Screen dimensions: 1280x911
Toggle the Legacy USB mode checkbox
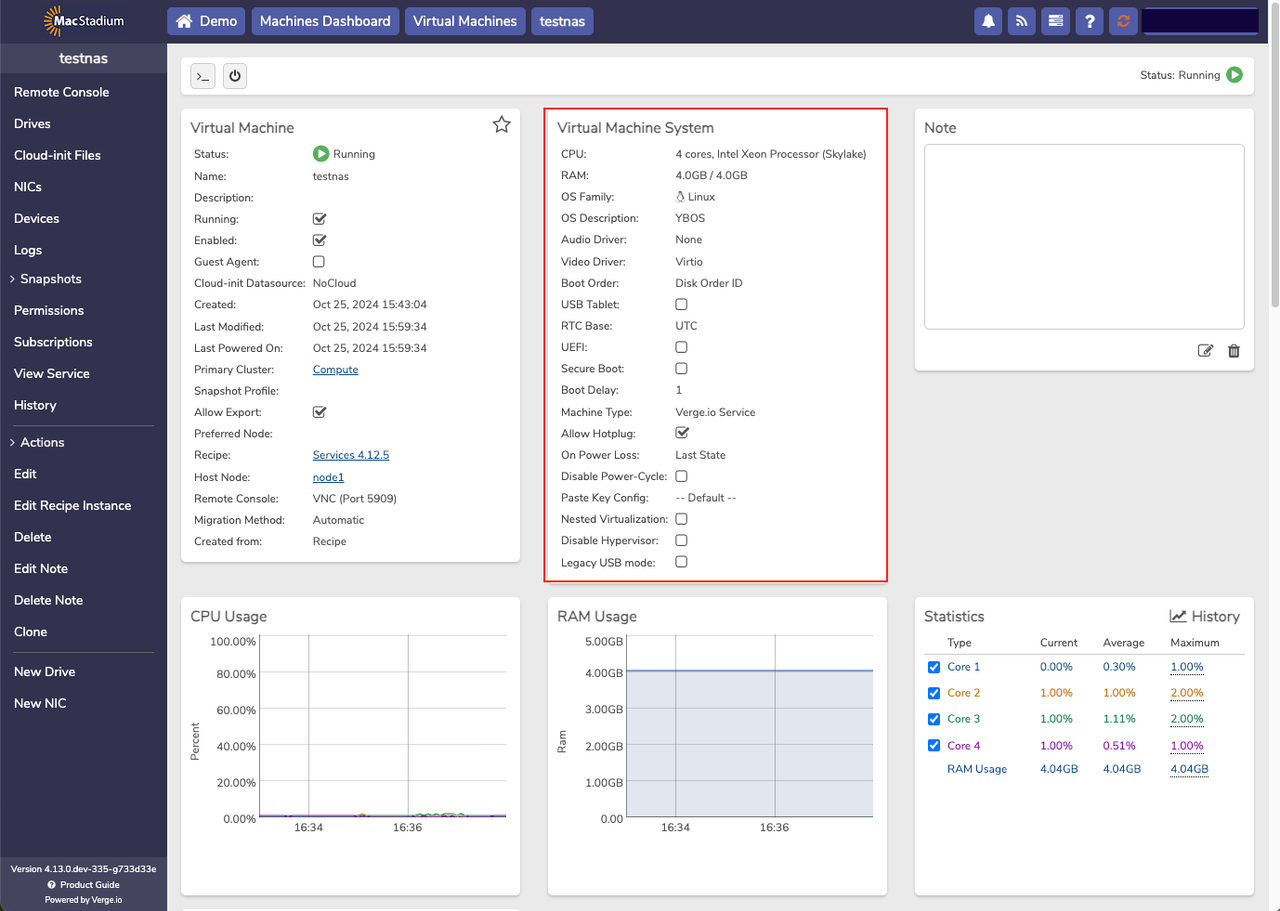(681, 562)
